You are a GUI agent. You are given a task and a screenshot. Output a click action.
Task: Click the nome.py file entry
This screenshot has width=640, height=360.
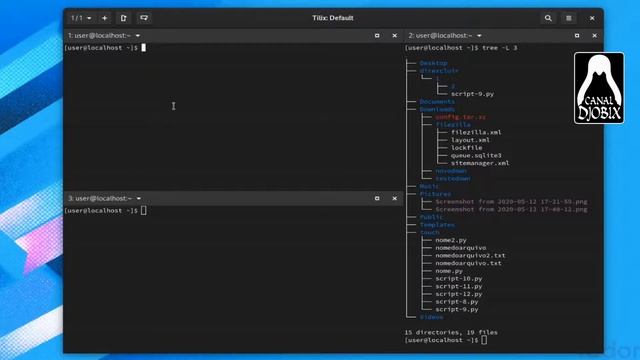pos(449,271)
